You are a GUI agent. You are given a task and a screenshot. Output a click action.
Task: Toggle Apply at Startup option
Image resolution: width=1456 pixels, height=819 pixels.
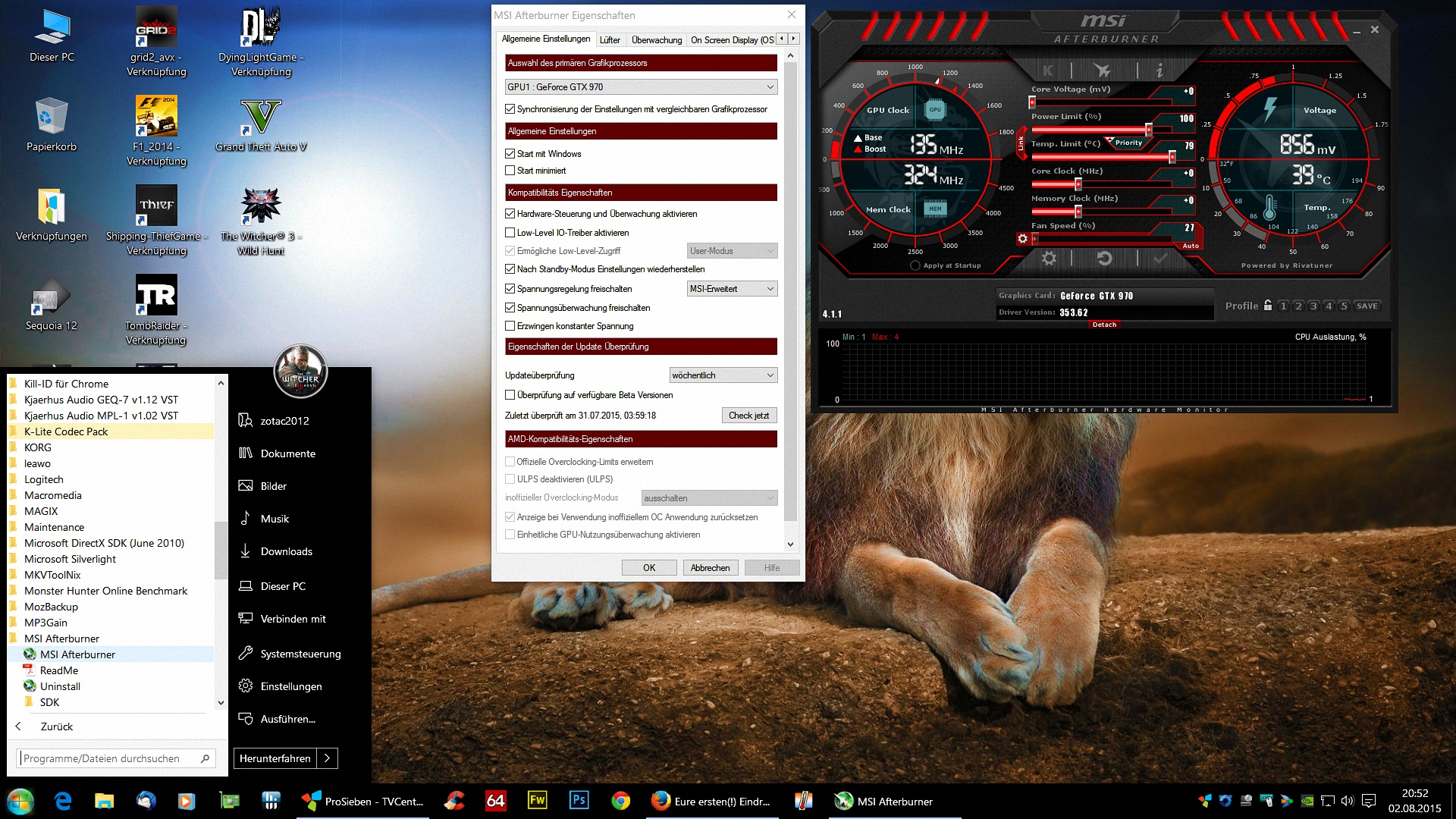point(915,265)
